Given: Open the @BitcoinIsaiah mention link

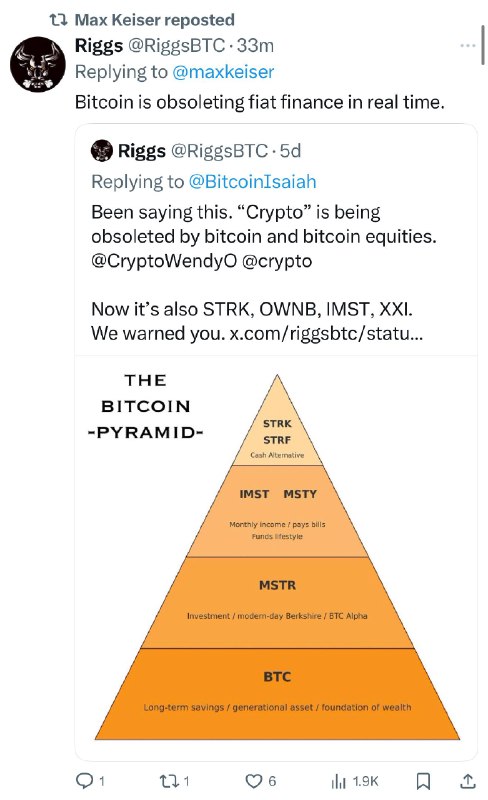Looking at the screenshot, I should pyautogui.click(x=253, y=182).
